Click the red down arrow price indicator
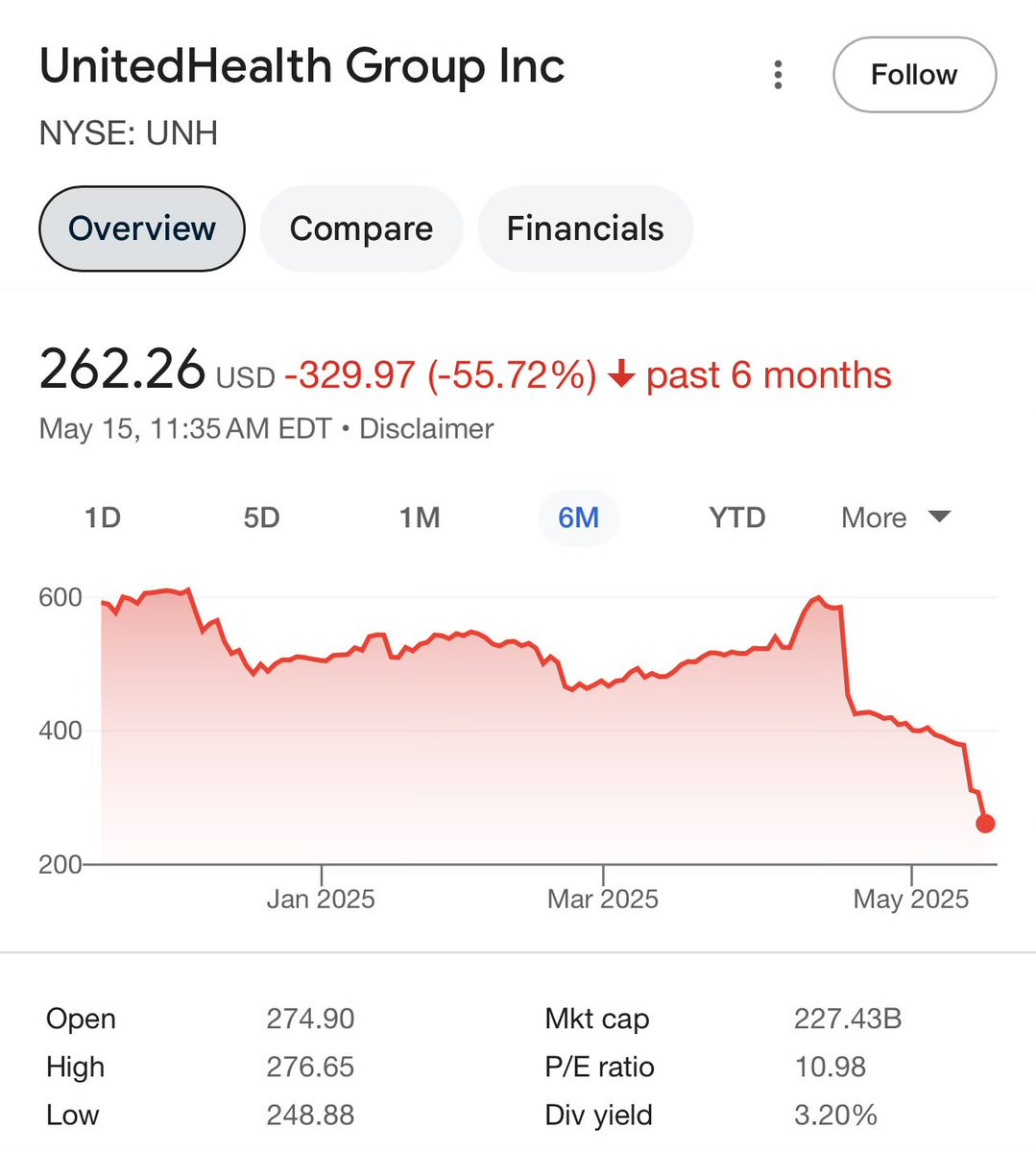 (622, 374)
